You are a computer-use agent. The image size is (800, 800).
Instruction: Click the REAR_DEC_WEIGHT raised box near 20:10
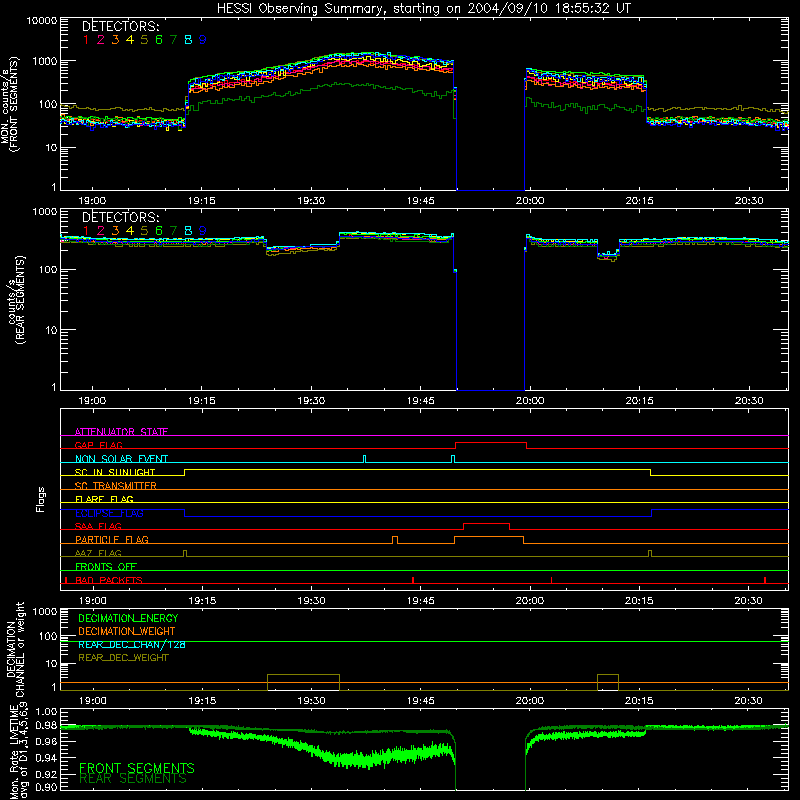pos(608,682)
